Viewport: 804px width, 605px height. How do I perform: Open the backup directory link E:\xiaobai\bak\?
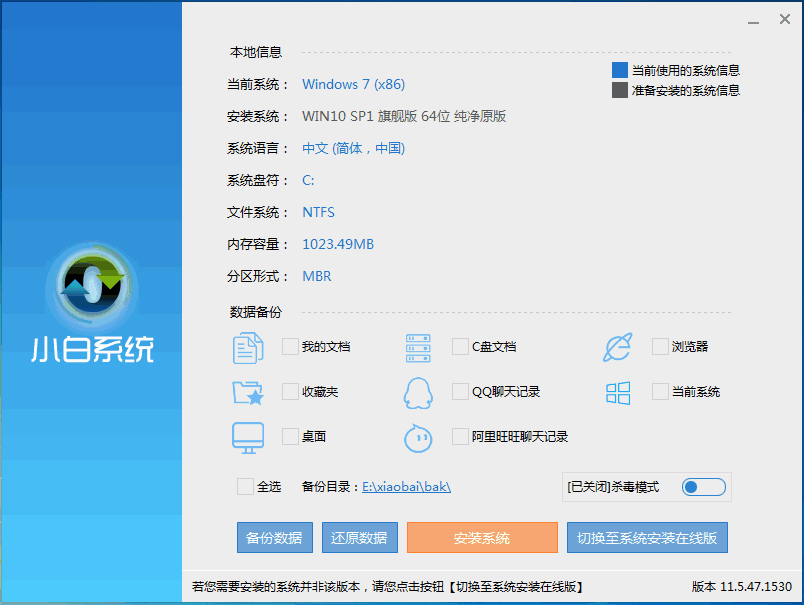[x=406, y=487]
